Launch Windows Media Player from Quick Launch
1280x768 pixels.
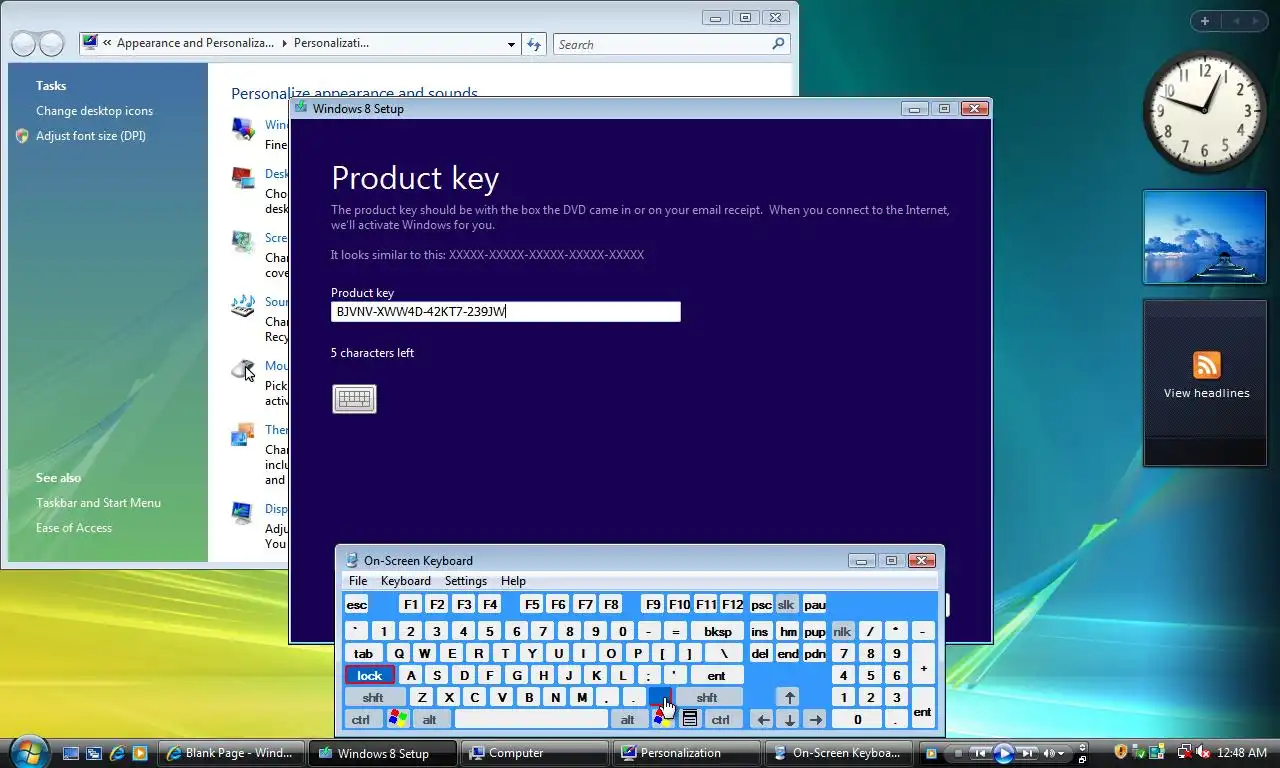click(x=140, y=753)
